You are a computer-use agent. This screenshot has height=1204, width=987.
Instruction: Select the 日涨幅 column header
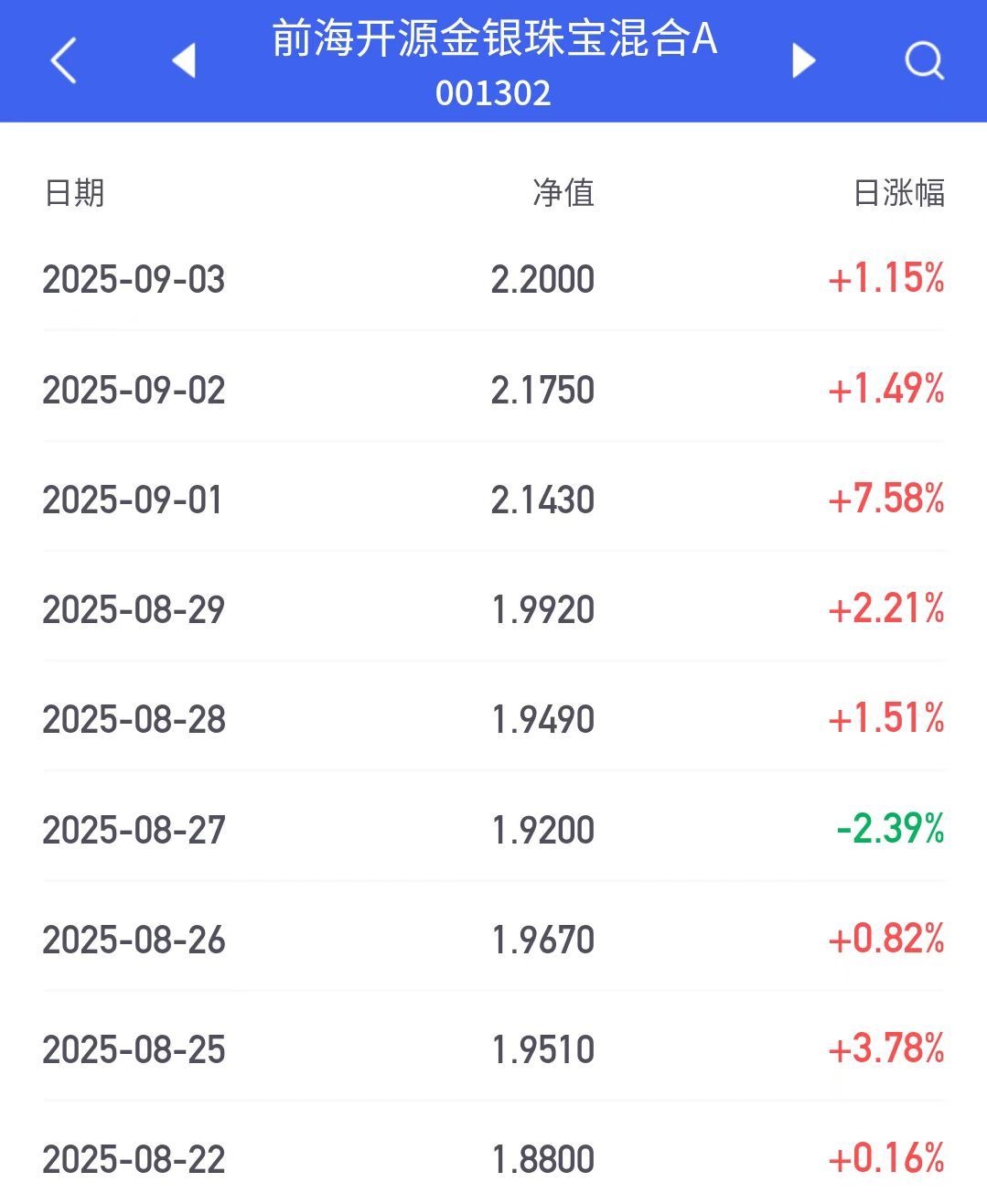point(898,192)
